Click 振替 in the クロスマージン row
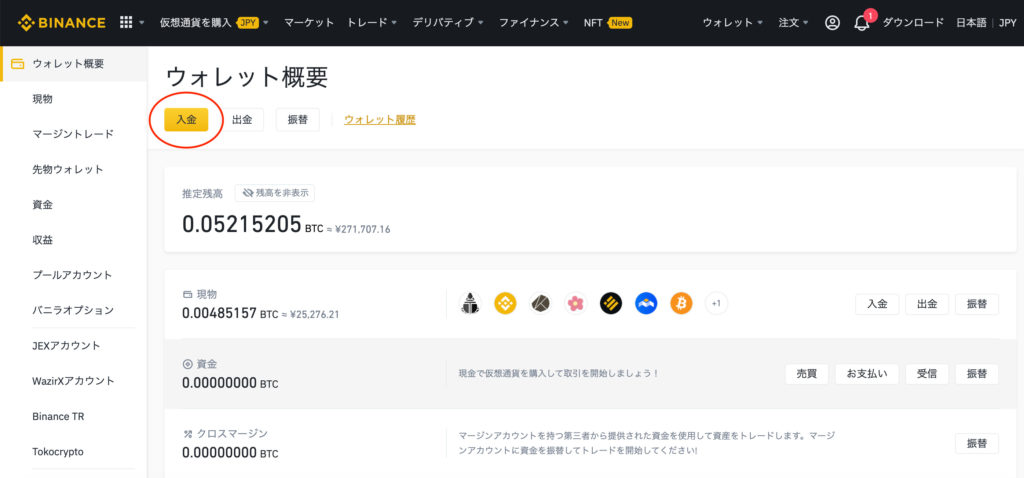The image size is (1024, 478). (x=977, y=443)
